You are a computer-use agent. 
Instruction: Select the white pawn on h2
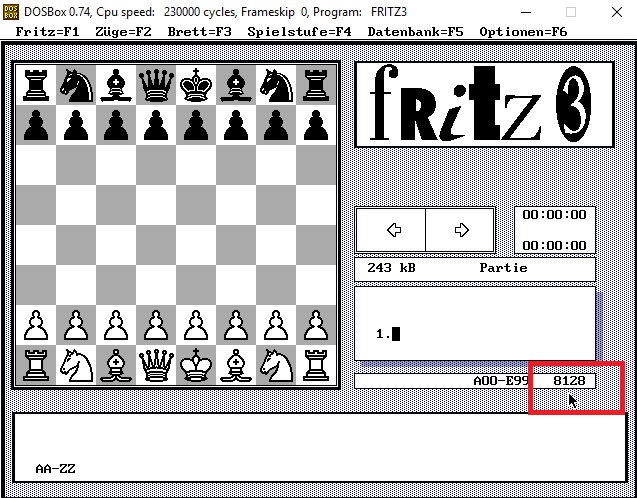coord(316,325)
